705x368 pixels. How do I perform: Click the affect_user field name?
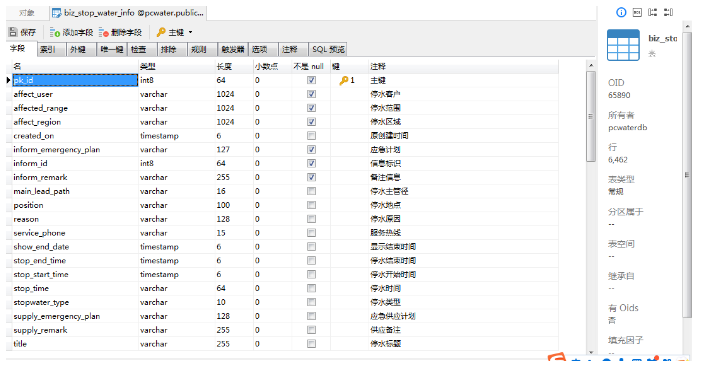coord(33,94)
